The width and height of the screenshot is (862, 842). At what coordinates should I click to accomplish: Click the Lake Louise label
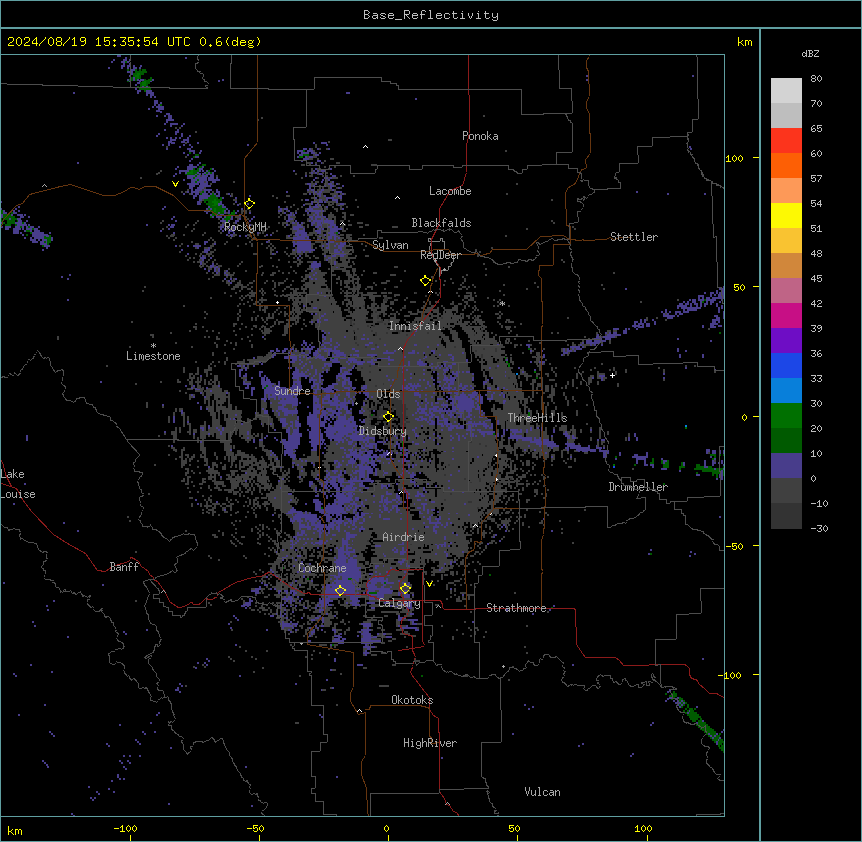click(x=18, y=484)
